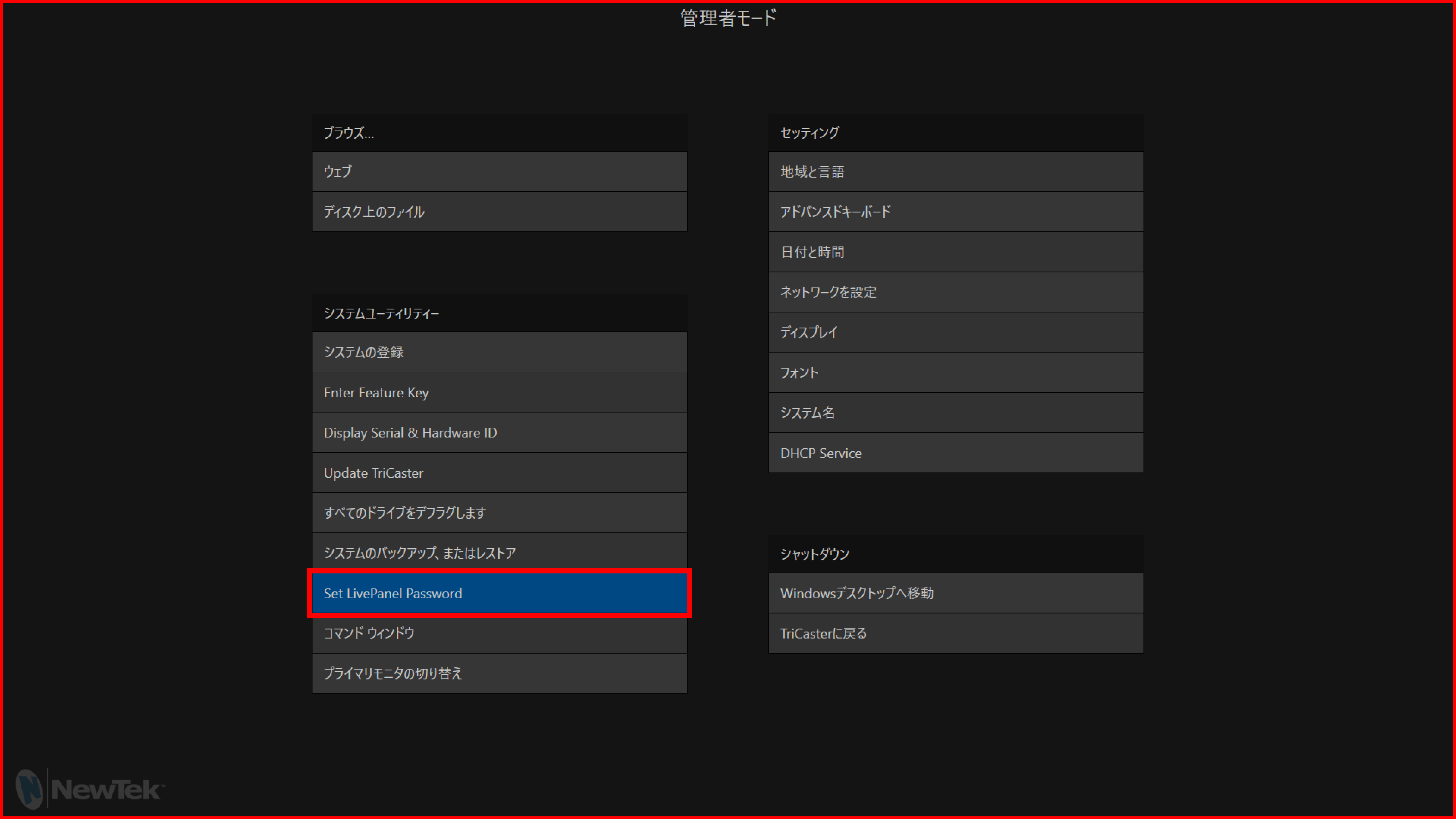This screenshot has width=1456, height=819.
Task: Select Windowsデスクトップへ移動
Action: point(956,593)
